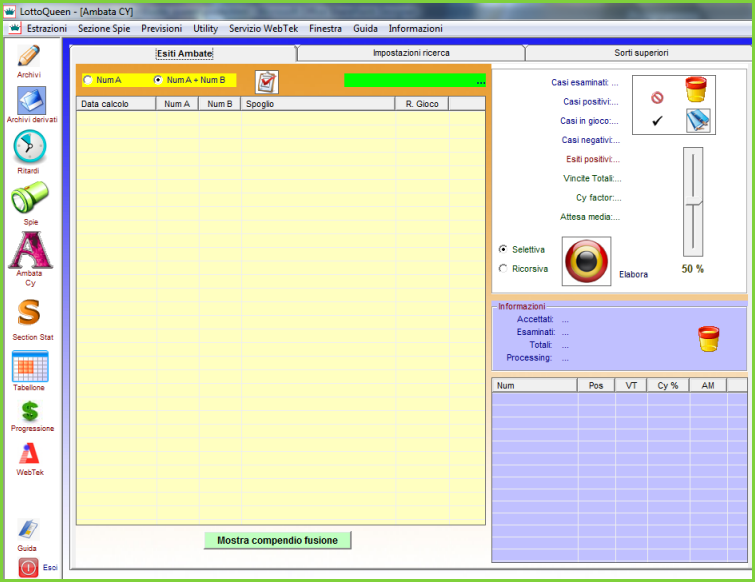Open Ambata Cy letter A icon
This screenshot has height=582, width=755.
click(30, 250)
